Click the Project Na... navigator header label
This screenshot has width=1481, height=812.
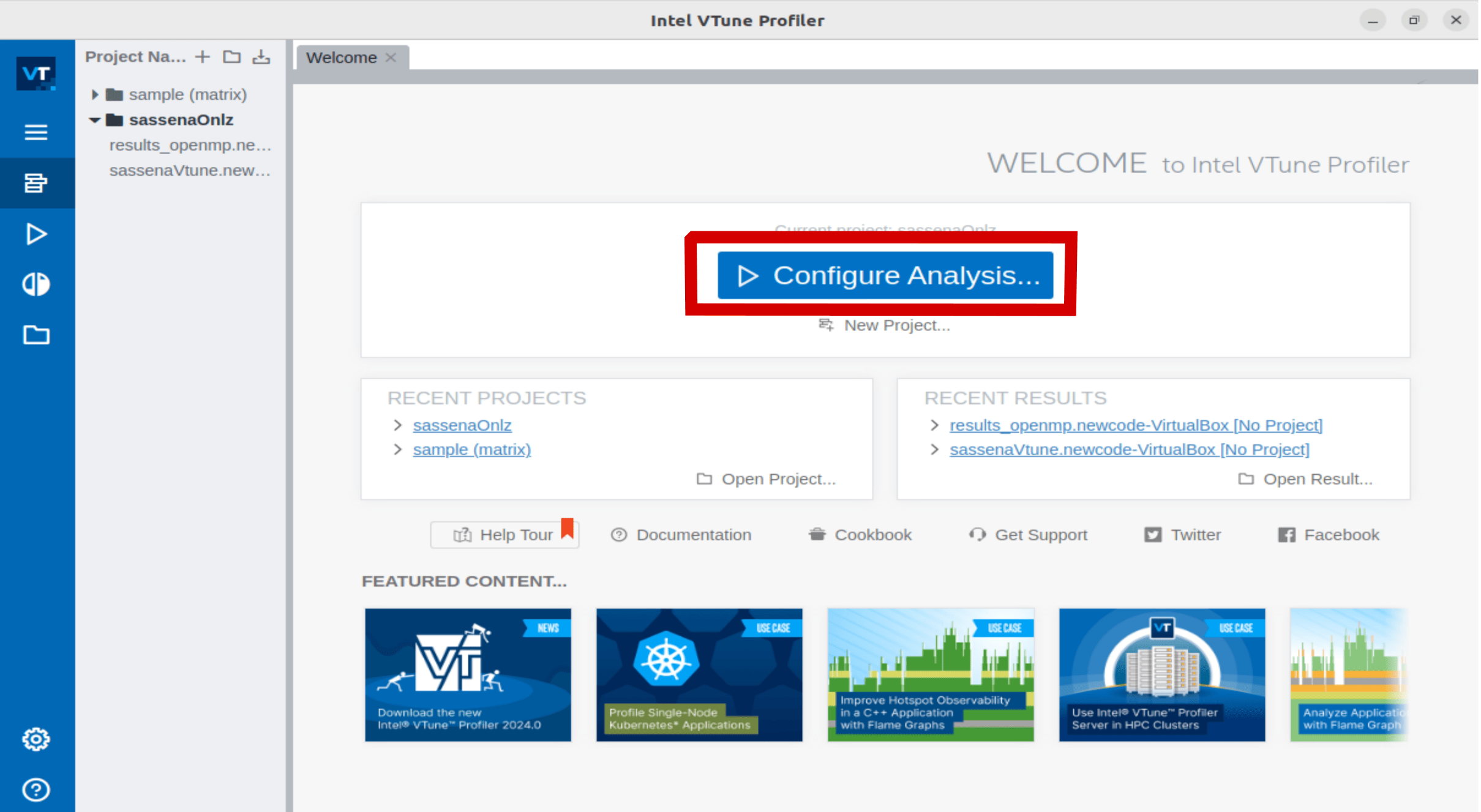click(x=135, y=57)
